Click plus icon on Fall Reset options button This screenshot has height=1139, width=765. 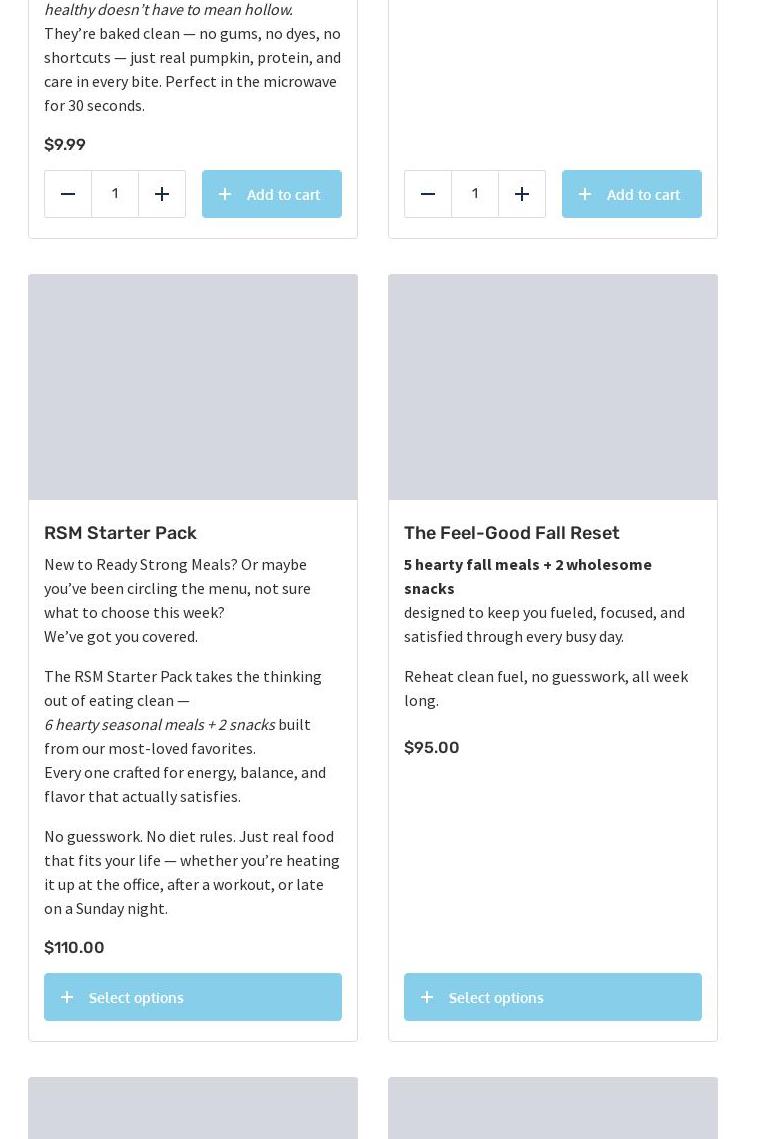click(427, 997)
